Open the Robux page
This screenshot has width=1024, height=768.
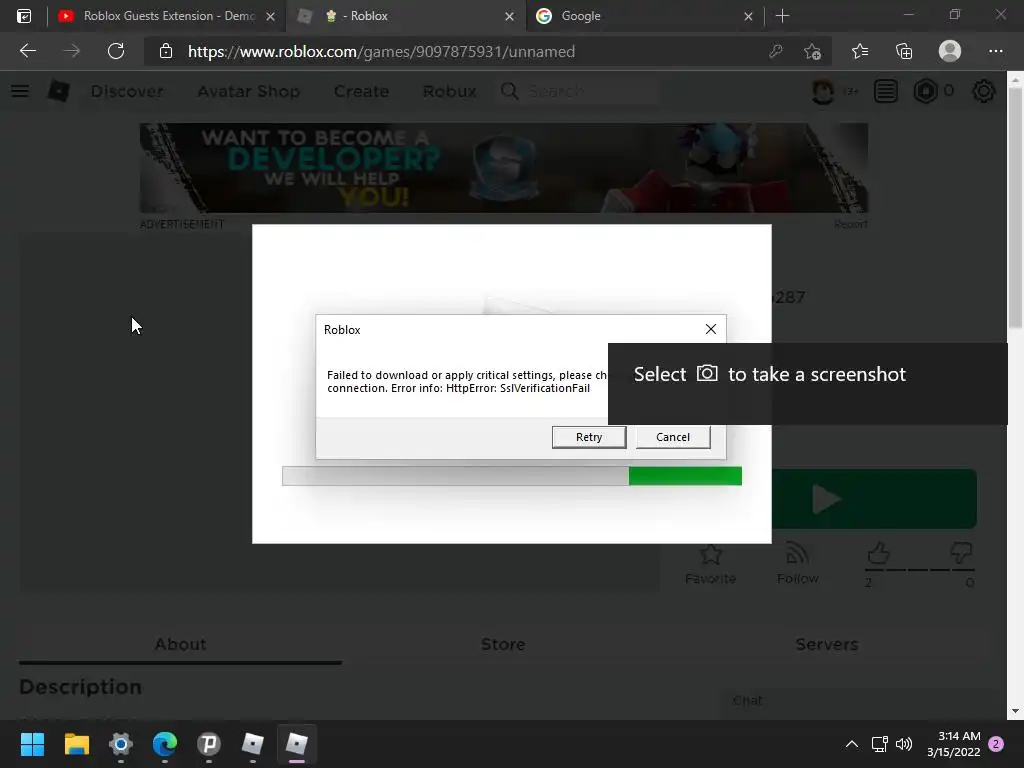449,91
